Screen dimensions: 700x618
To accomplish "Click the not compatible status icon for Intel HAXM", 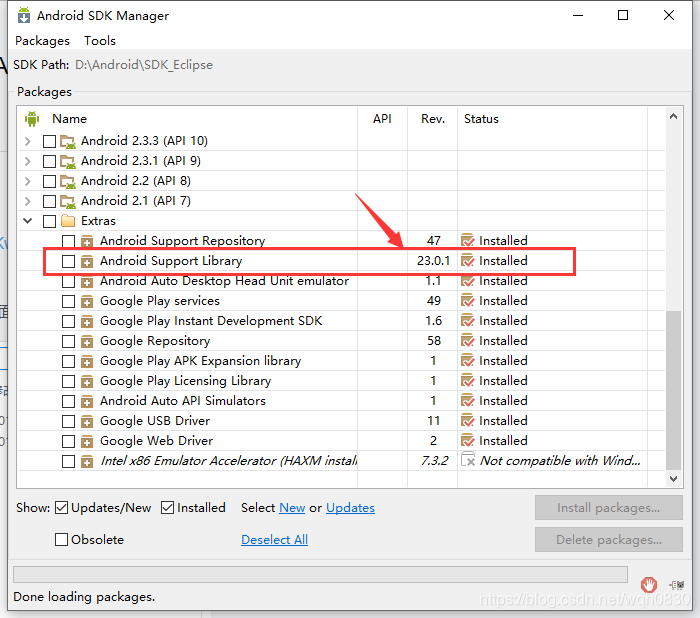I will coord(468,459).
